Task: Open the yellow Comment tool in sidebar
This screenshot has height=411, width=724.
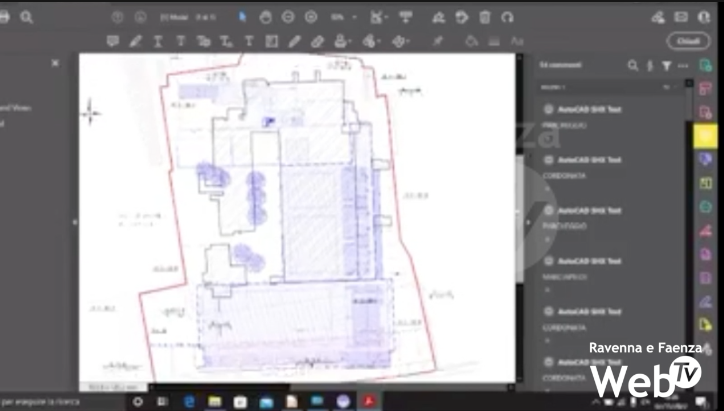Action: pos(705,135)
